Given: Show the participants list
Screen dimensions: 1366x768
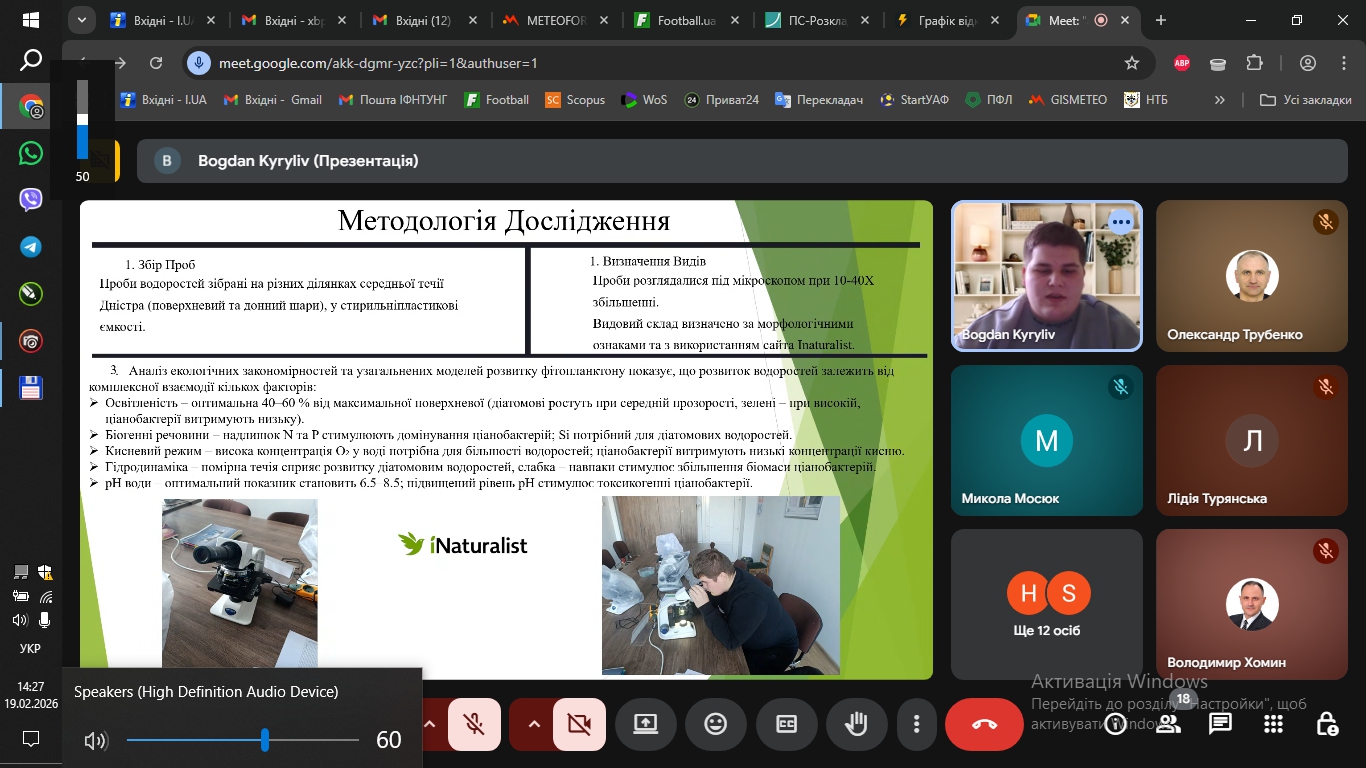Looking at the screenshot, I should (1168, 724).
